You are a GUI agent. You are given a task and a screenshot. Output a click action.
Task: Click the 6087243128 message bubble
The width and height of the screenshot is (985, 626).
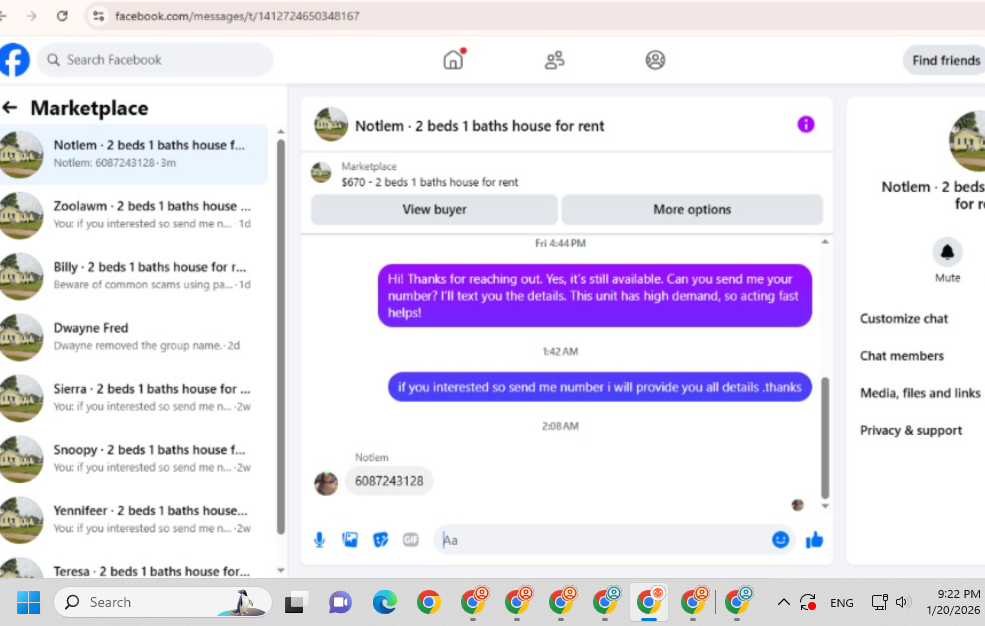point(389,481)
